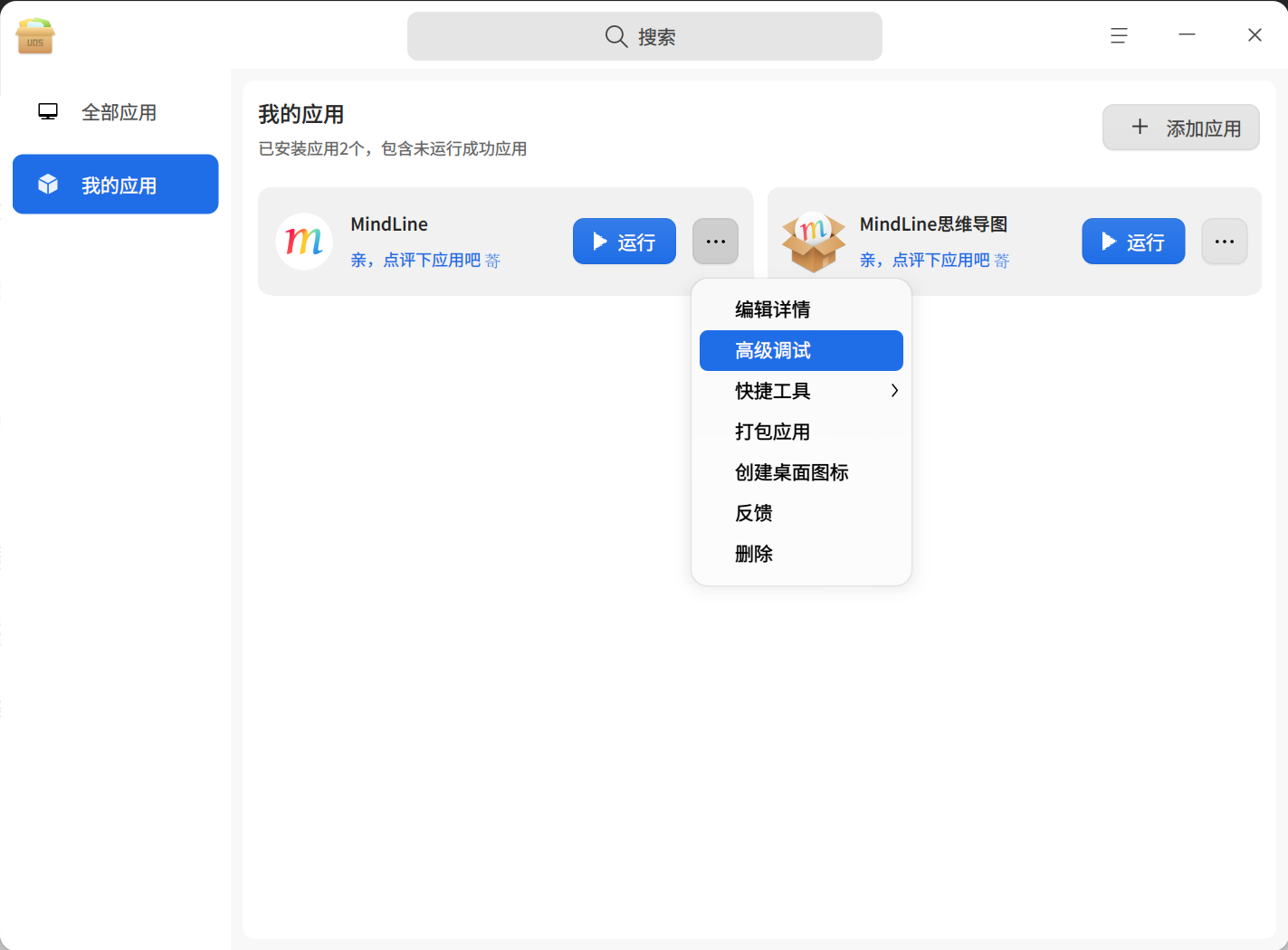Click the MindLine app title text
Viewport: 1288px width, 950px height.
coord(389,224)
